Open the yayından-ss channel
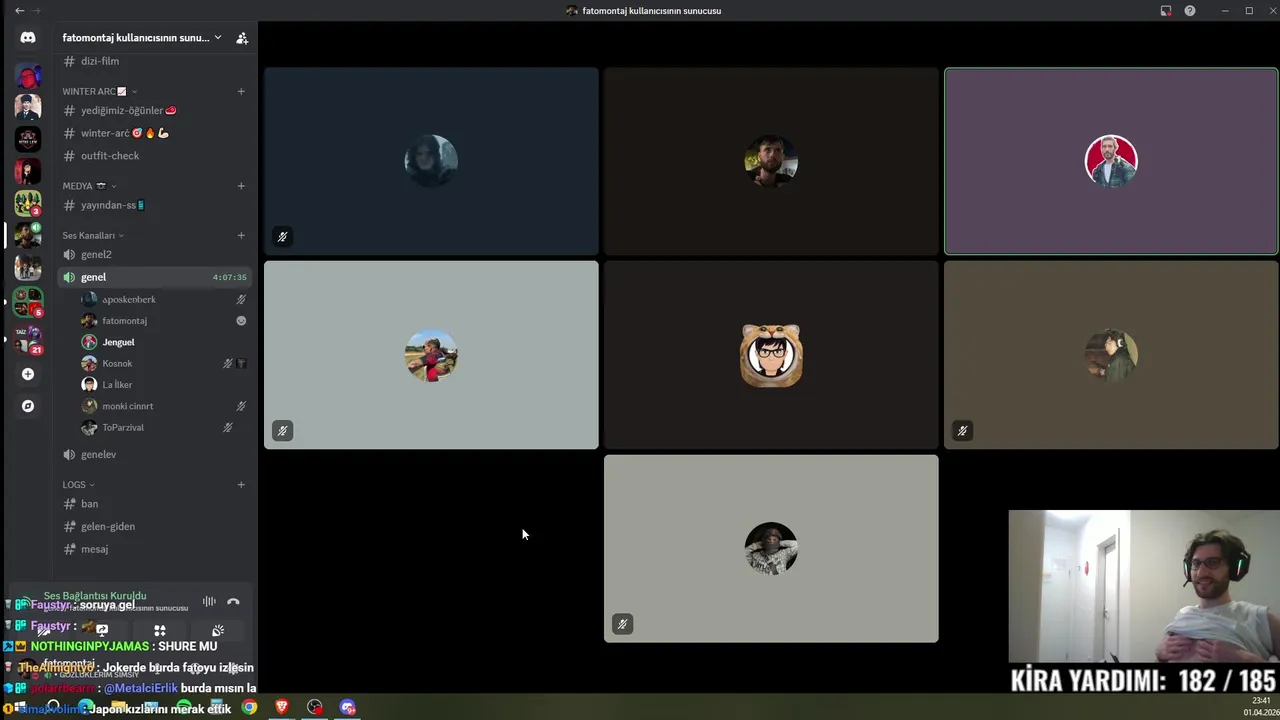The image size is (1280, 720). (x=155, y=205)
